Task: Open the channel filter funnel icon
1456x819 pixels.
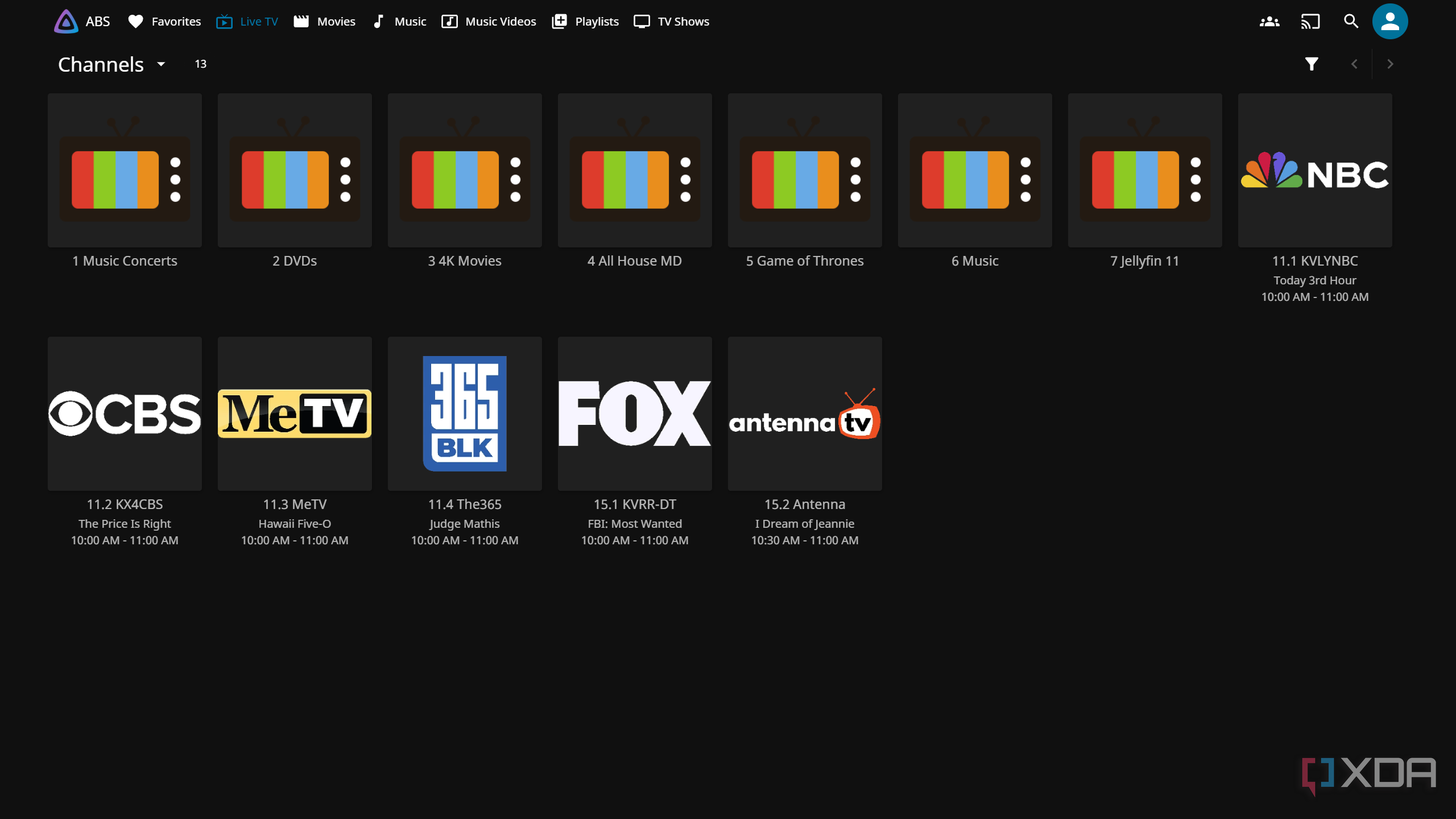Action: [1312, 64]
